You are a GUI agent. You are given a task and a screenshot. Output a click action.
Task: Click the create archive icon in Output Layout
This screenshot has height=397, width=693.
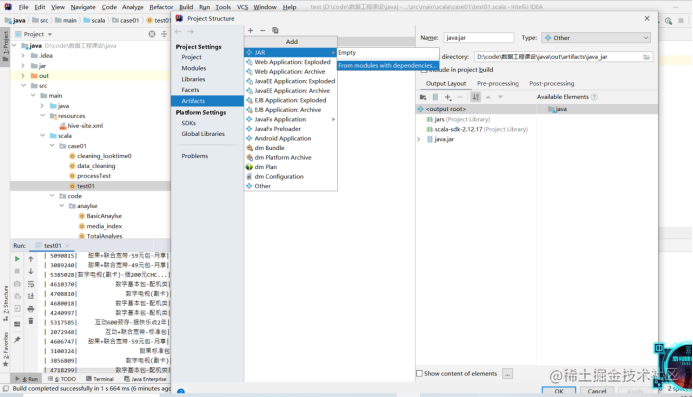(x=435, y=97)
